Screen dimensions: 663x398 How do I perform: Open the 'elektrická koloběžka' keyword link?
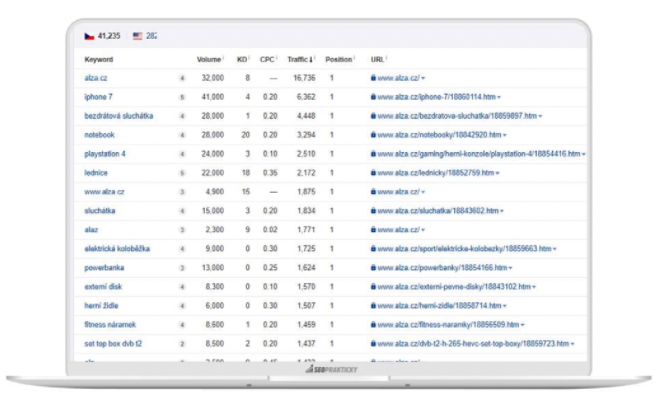(x=117, y=249)
